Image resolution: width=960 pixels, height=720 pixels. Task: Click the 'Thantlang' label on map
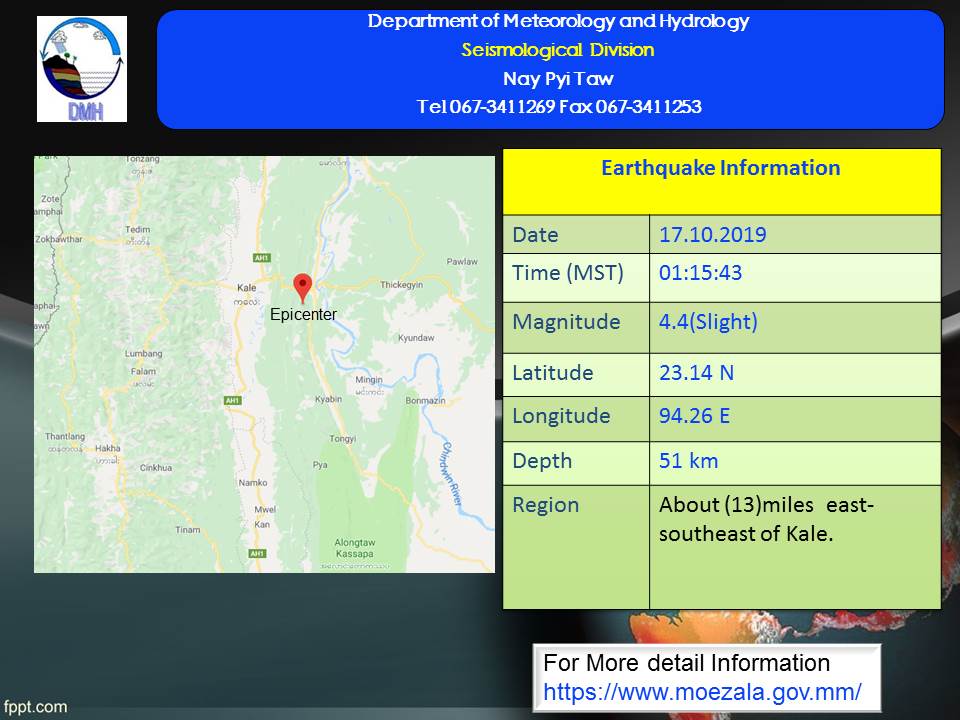pos(65,437)
